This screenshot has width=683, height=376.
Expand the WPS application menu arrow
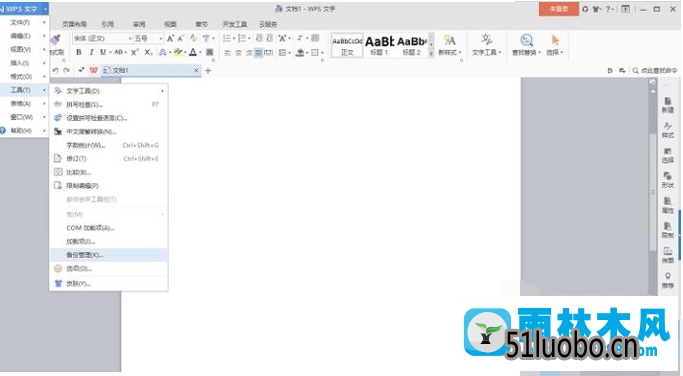pyautogui.click(x=45, y=9)
